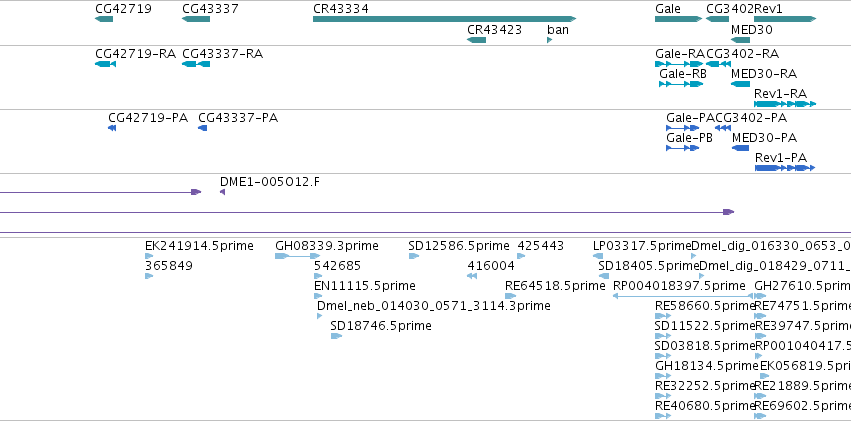The width and height of the screenshot is (851, 421).
Task: Click the MED30 gene glyph
Action: [740, 40]
